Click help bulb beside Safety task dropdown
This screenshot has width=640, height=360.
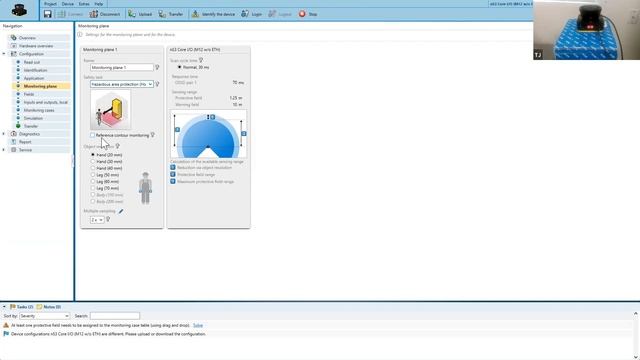(x=157, y=84)
